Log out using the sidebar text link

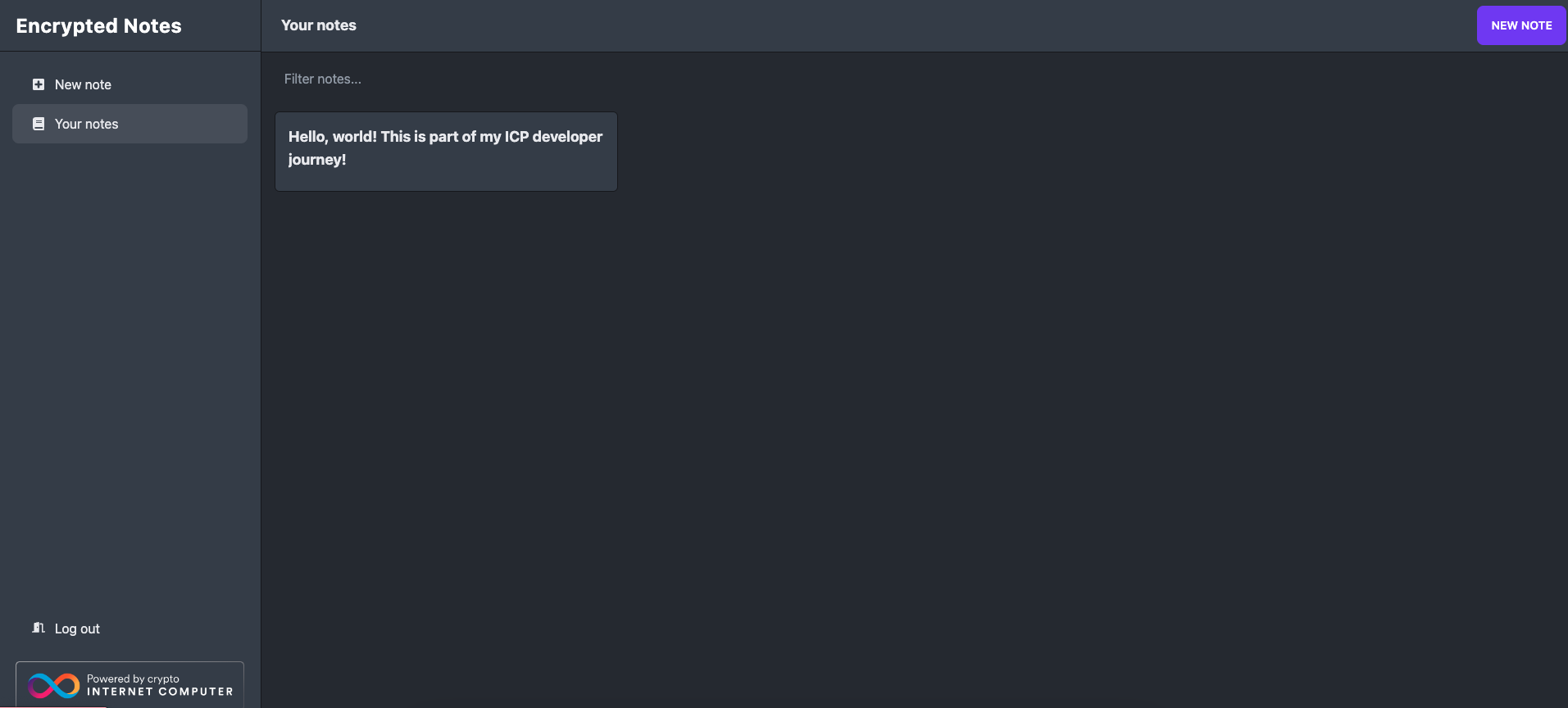77,629
